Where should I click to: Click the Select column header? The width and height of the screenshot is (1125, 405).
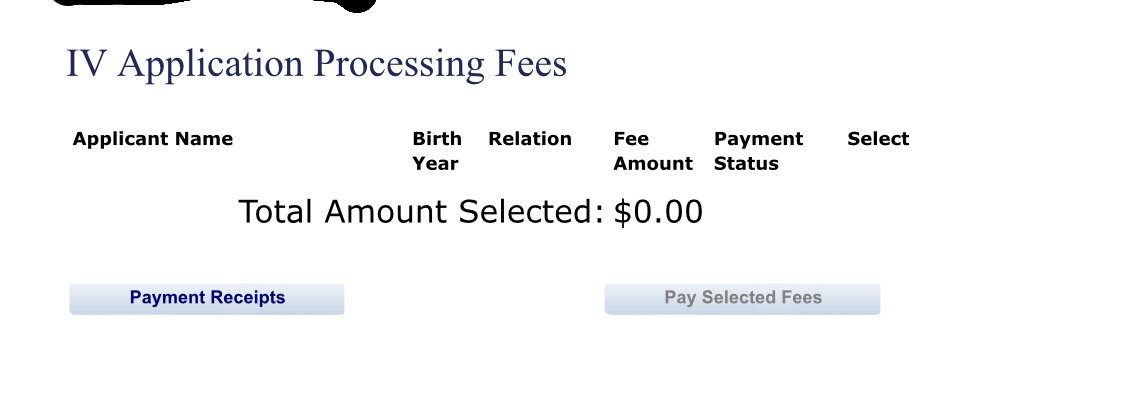(878, 139)
